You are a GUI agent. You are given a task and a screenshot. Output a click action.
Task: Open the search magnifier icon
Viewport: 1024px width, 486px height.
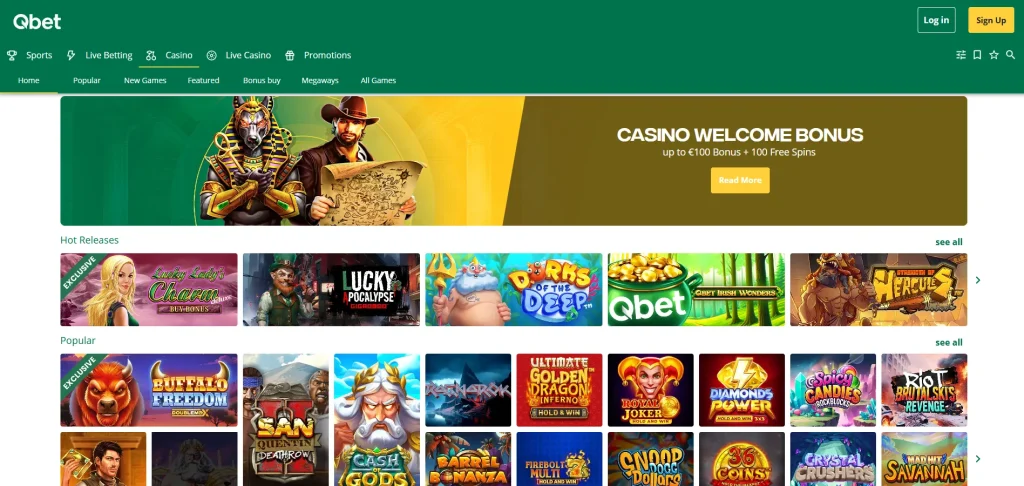tap(1010, 55)
